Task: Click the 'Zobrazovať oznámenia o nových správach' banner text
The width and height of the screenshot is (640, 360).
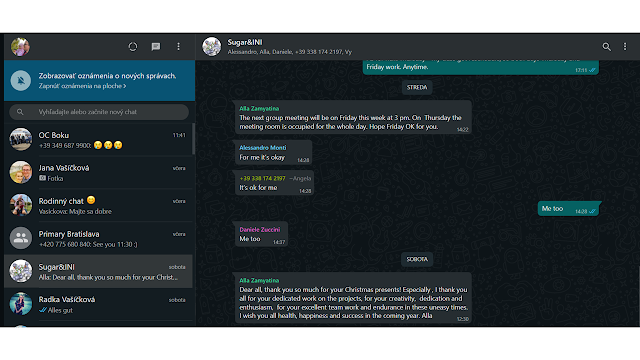Action: [107, 76]
